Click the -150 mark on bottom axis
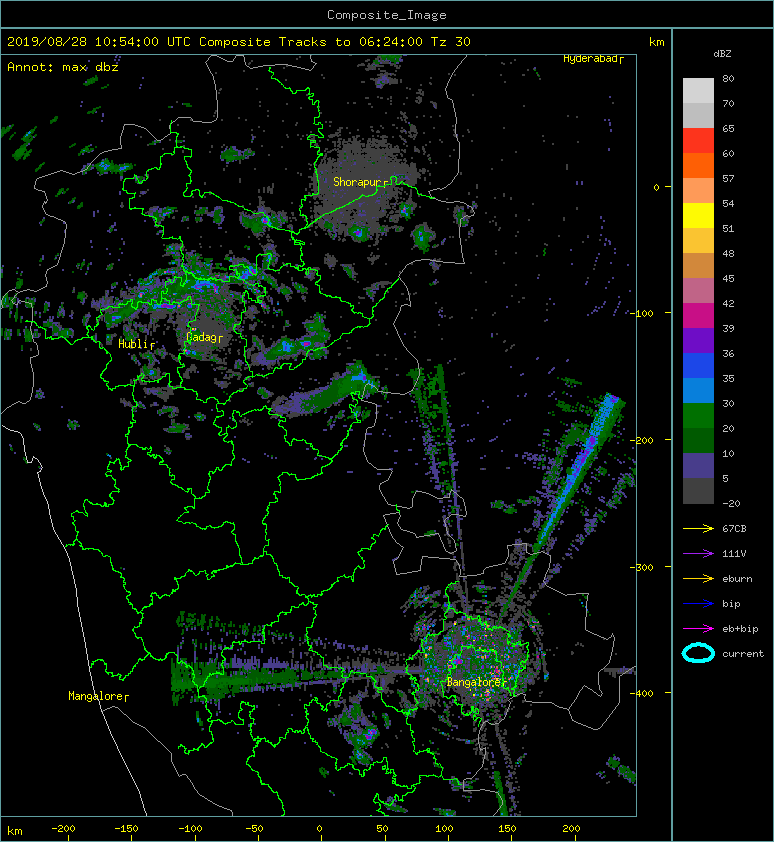Screen dimensions: 774x842 tap(126, 829)
